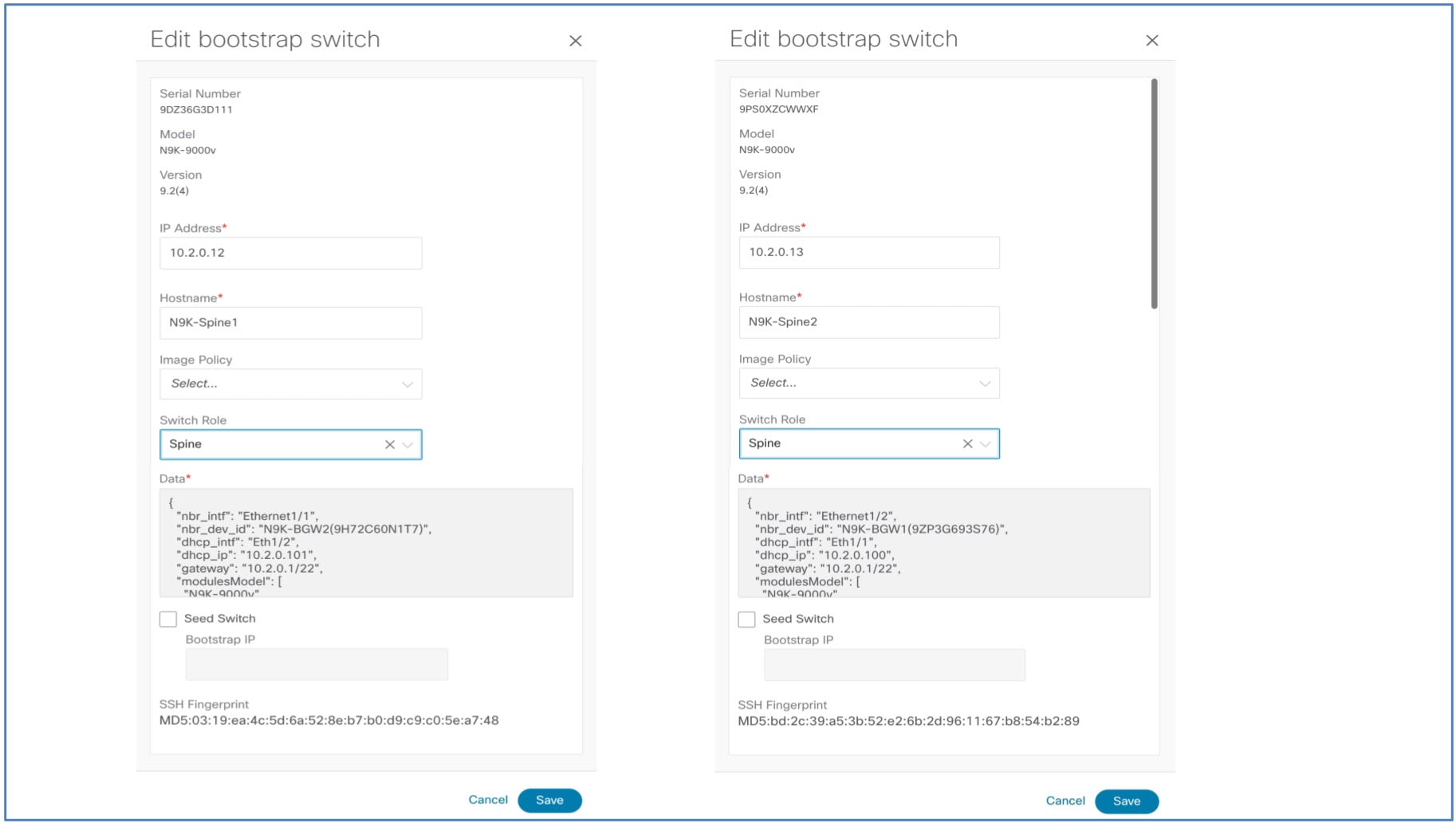Save the N9K-Spine2 bootstrap switch
Viewport: 1456px width, 823px height.
click(x=1127, y=801)
